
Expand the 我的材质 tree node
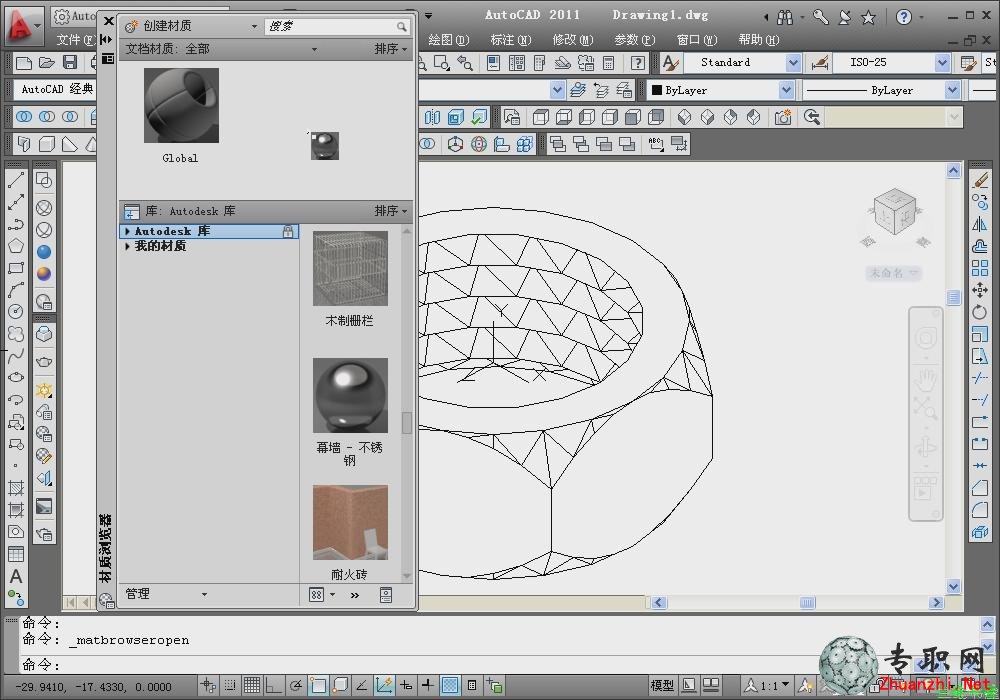pos(128,246)
